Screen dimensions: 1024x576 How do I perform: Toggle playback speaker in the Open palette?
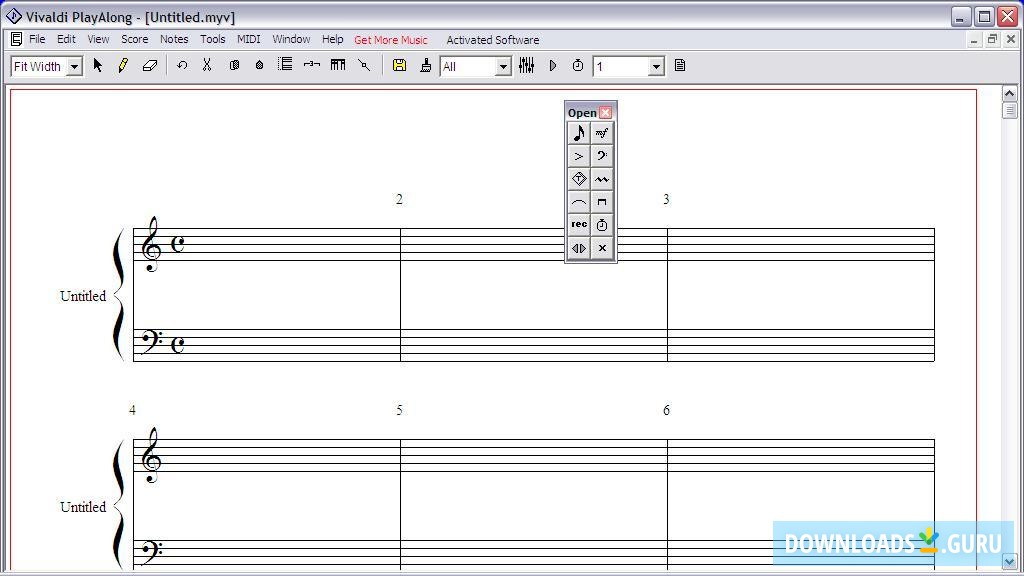pos(578,247)
